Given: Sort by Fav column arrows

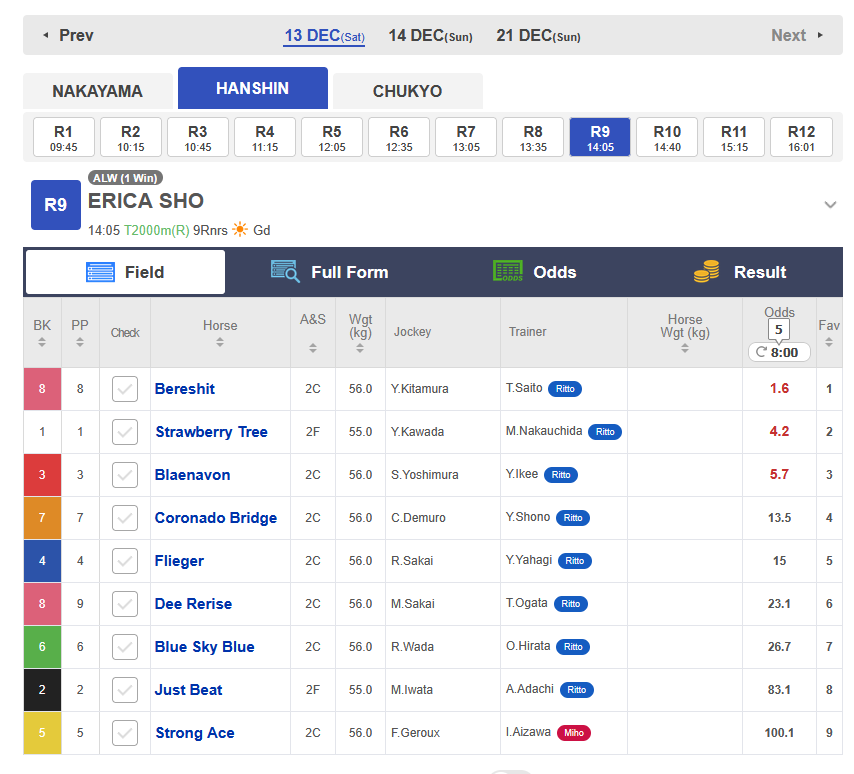Looking at the screenshot, I should [x=828, y=342].
